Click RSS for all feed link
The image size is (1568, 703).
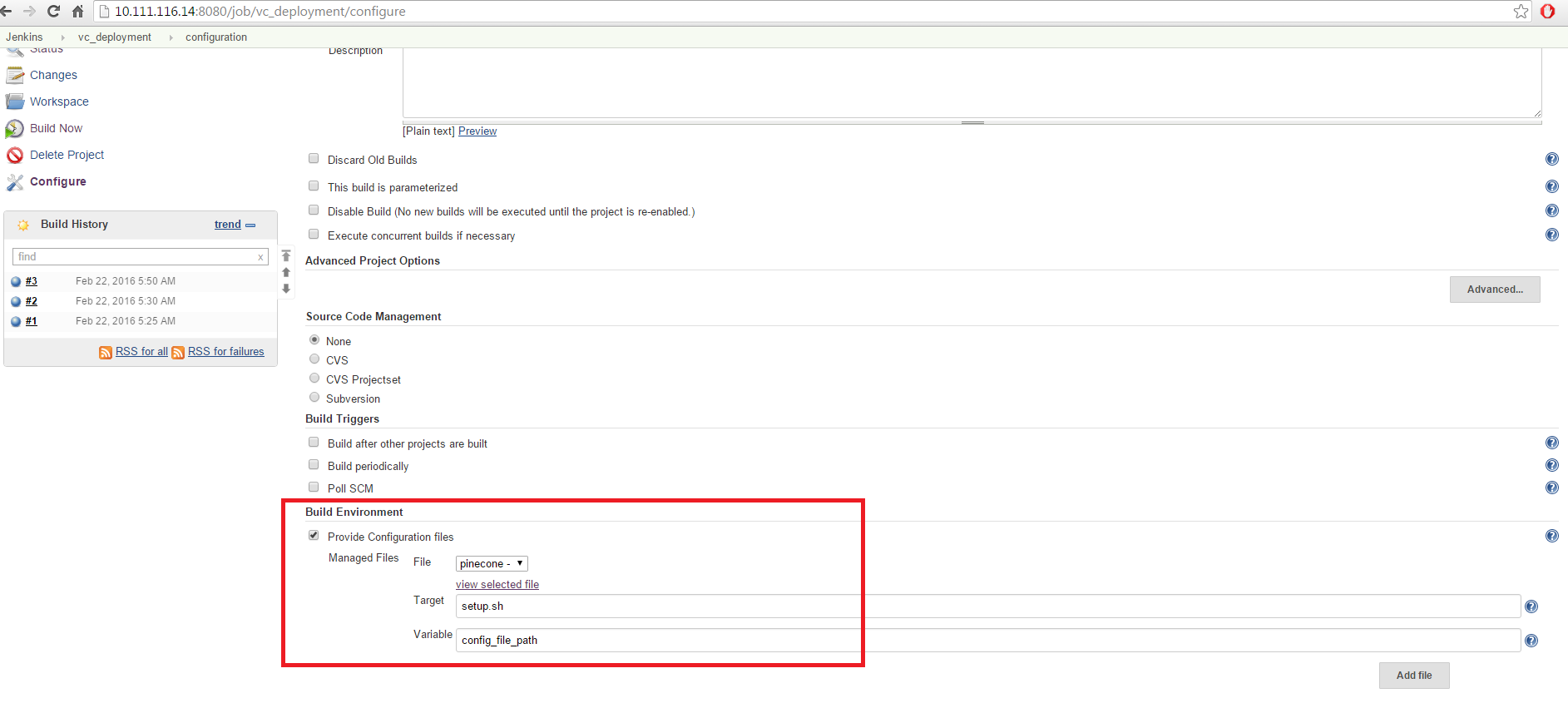pos(141,352)
